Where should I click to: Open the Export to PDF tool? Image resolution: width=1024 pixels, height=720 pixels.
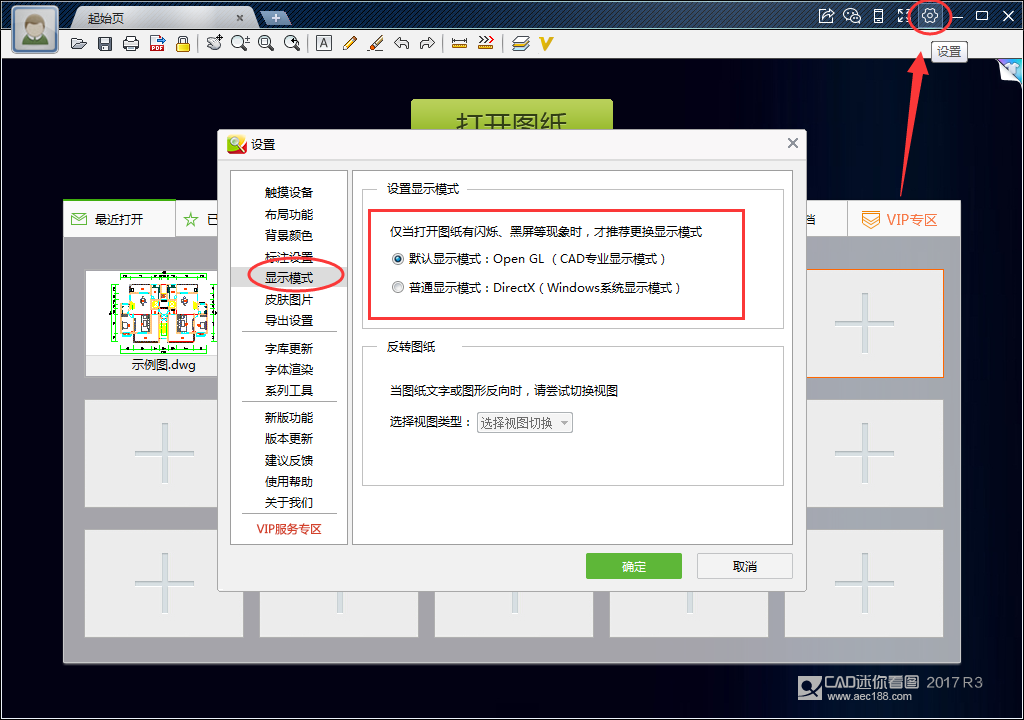[156, 43]
